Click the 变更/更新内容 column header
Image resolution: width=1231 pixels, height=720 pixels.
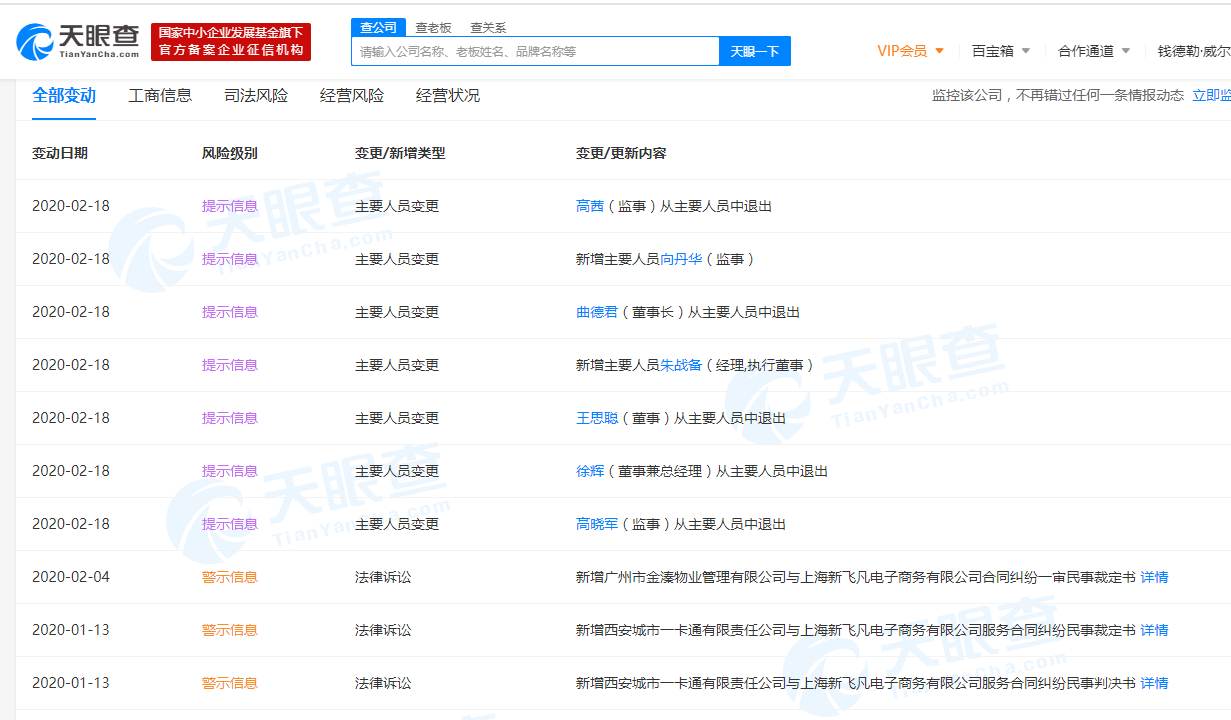(621, 153)
